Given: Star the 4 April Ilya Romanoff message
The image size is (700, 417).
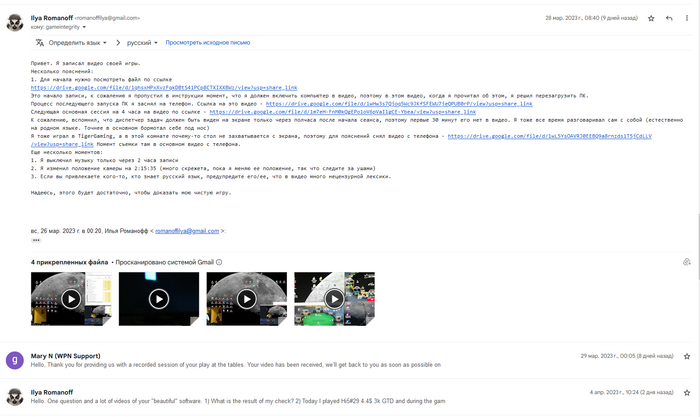Looking at the screenshot, I should (x=687, y=392).
